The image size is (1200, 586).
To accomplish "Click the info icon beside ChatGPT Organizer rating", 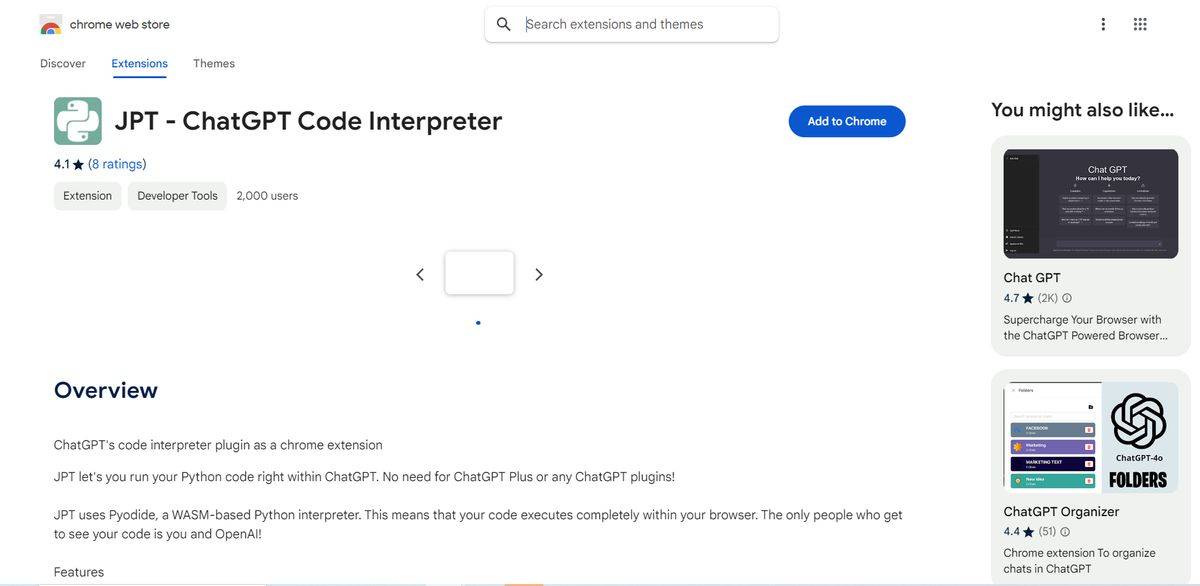I will (1065, 532).
